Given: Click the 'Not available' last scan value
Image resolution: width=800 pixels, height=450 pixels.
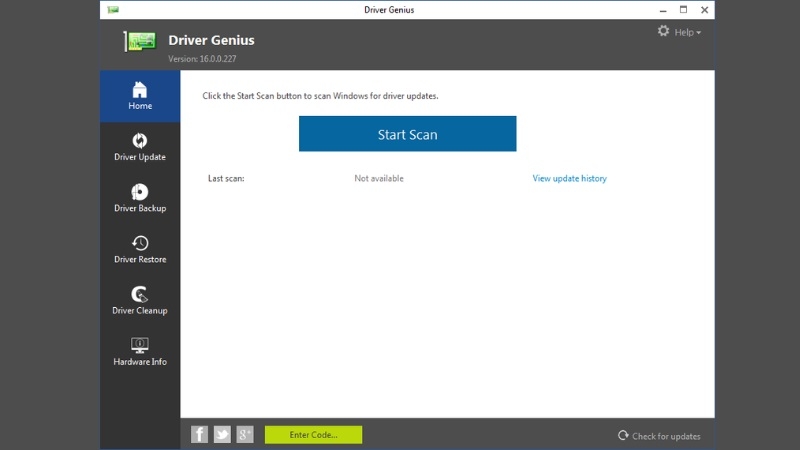Looking at the screenshot, I should (379, 179).
